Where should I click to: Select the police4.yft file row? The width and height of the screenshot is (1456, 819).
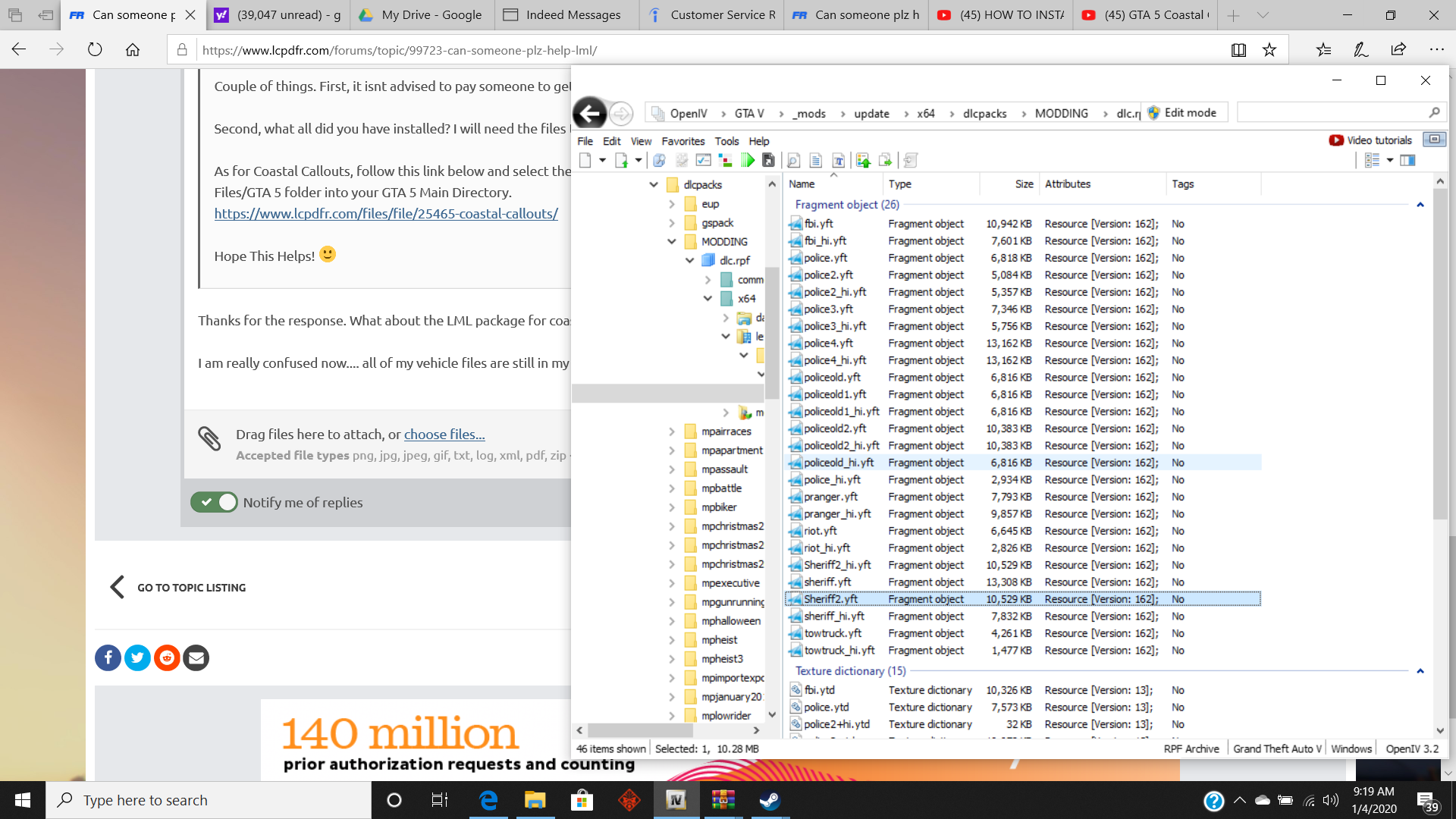point(828,343)
